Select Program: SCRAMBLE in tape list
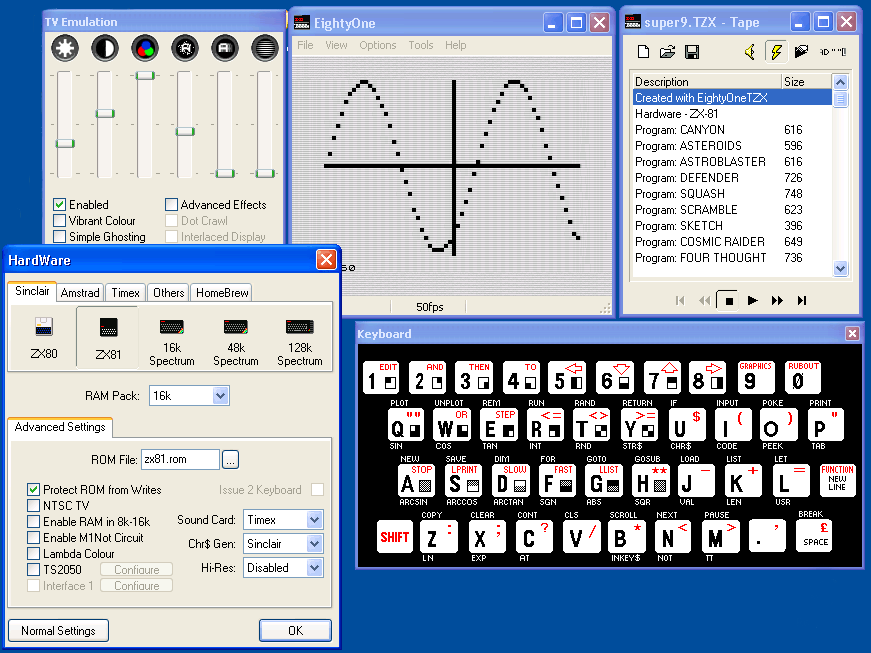 [732, 210]
